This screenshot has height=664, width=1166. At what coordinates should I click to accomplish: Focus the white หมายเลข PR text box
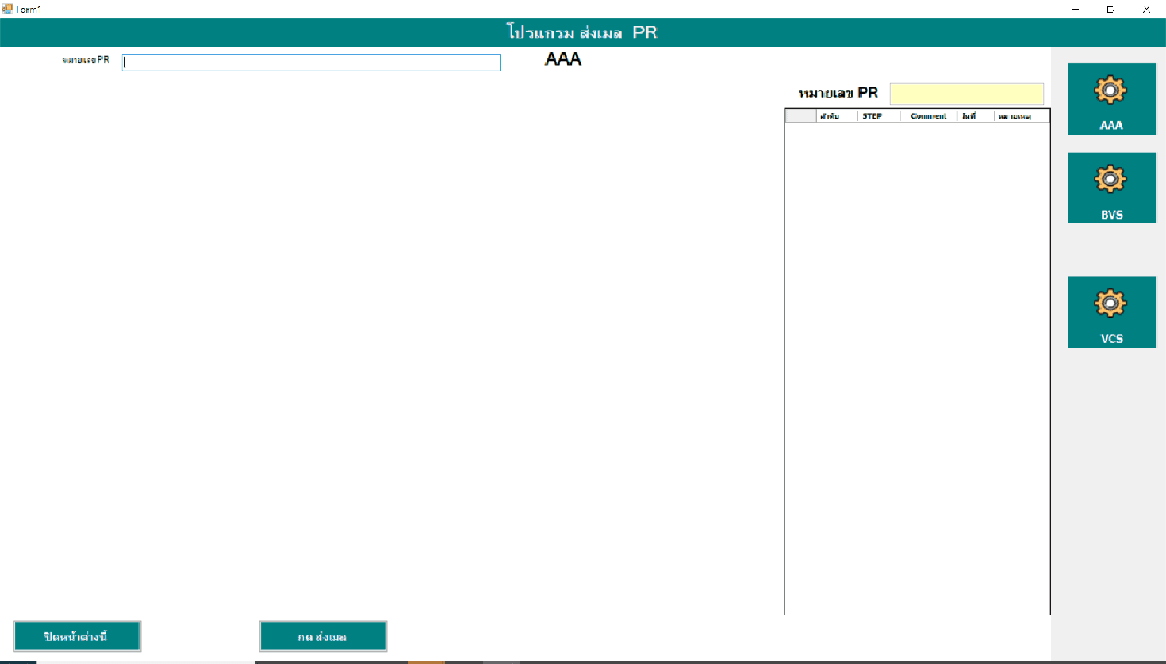coord(311,62)
